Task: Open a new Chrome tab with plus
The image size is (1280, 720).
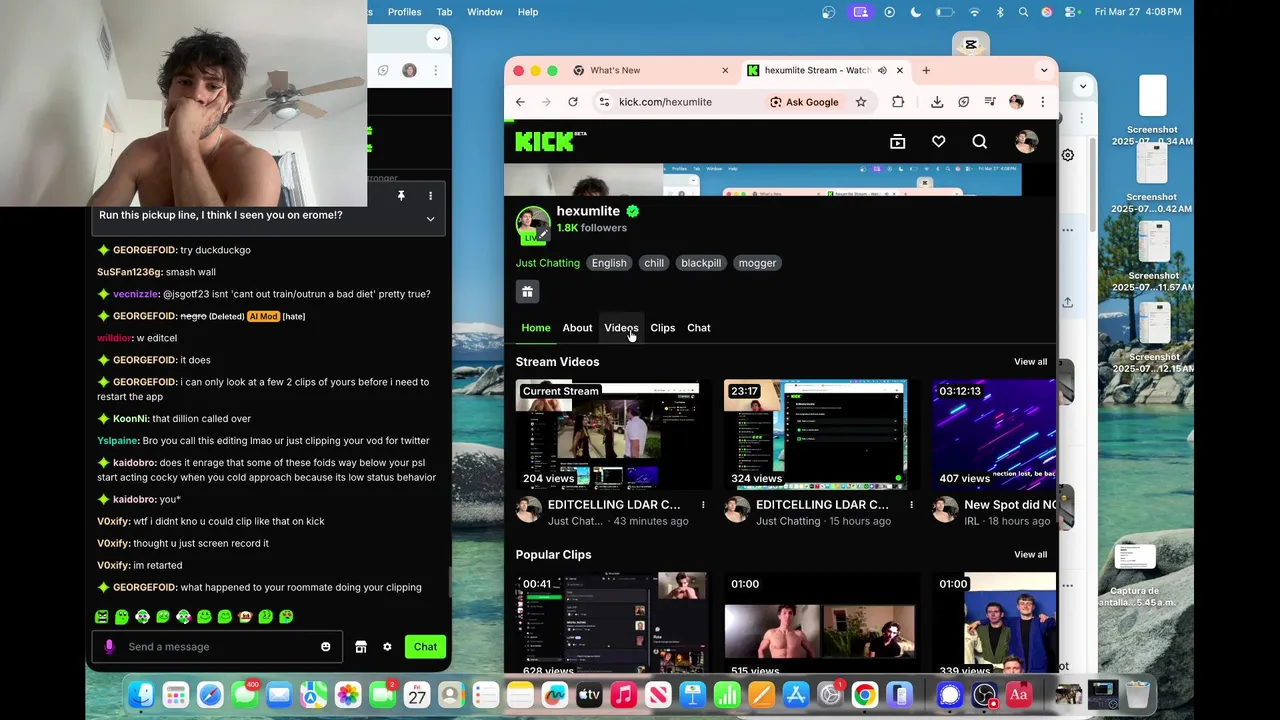Action: pos(926,71)
